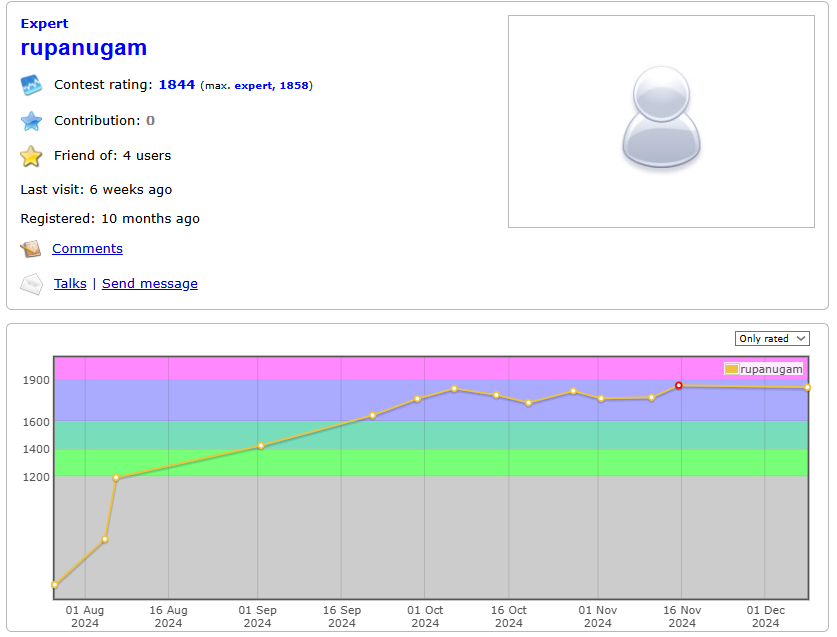Click the contest rating ticket icon
Screen dimensions: 837x637
[31, 84]
